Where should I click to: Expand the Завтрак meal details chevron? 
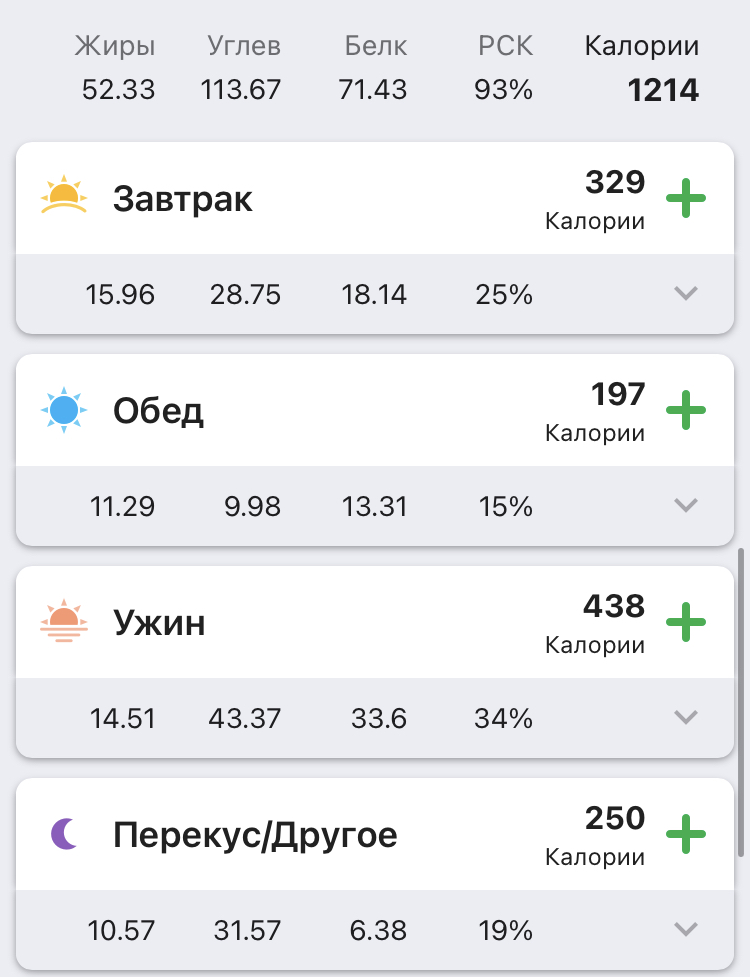pos(685,294)
